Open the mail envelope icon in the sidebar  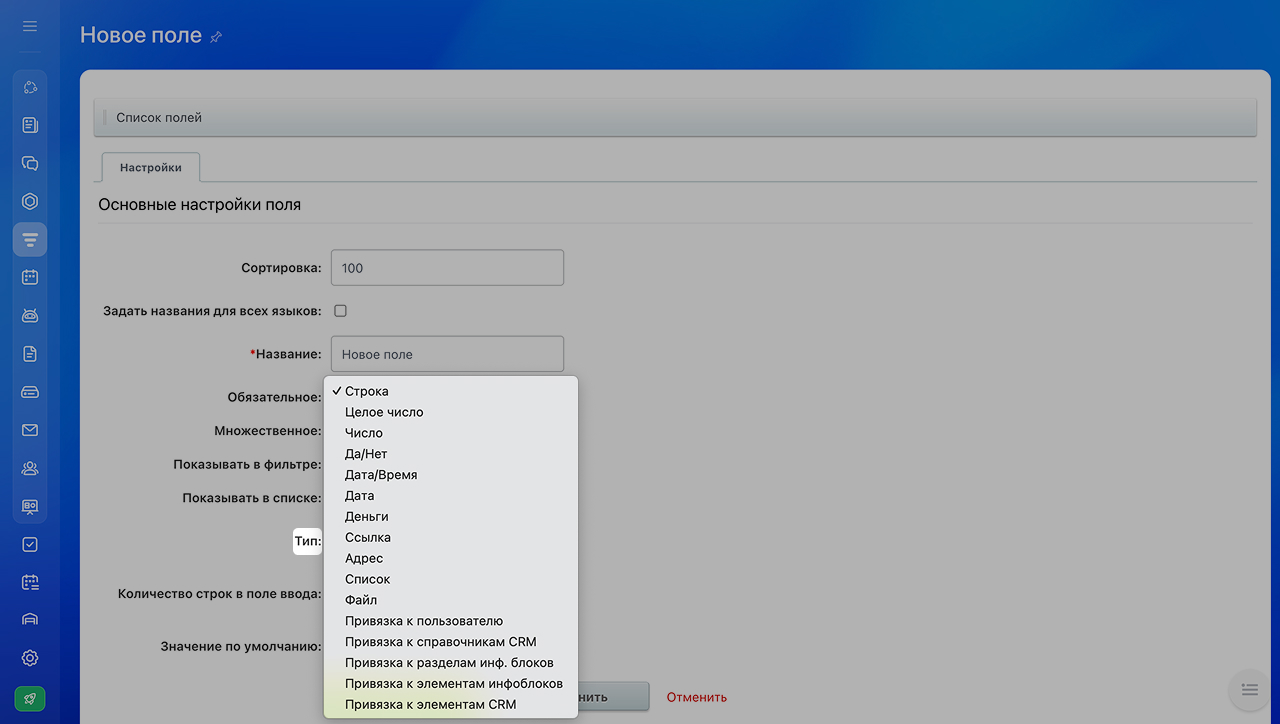coord(30,430)
